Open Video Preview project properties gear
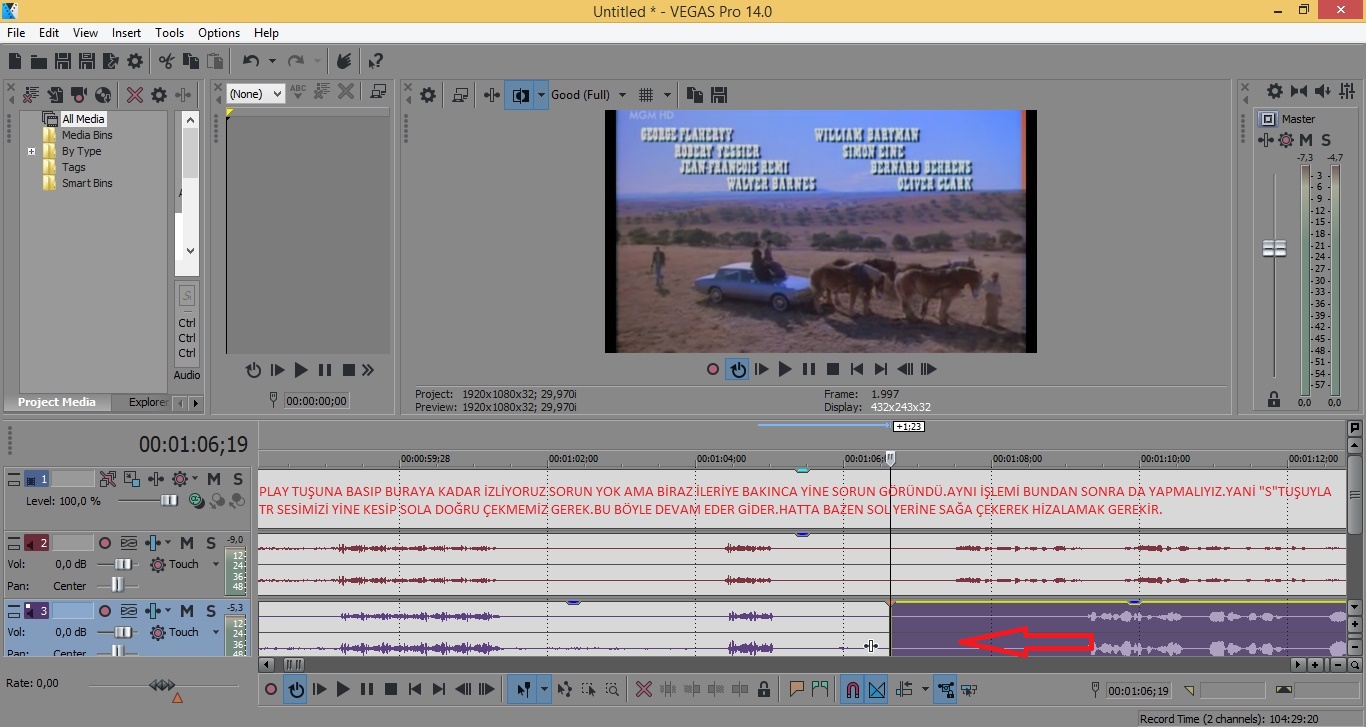Image resolution: width=1366 pixels, height=727 pixels. [428, 95]
